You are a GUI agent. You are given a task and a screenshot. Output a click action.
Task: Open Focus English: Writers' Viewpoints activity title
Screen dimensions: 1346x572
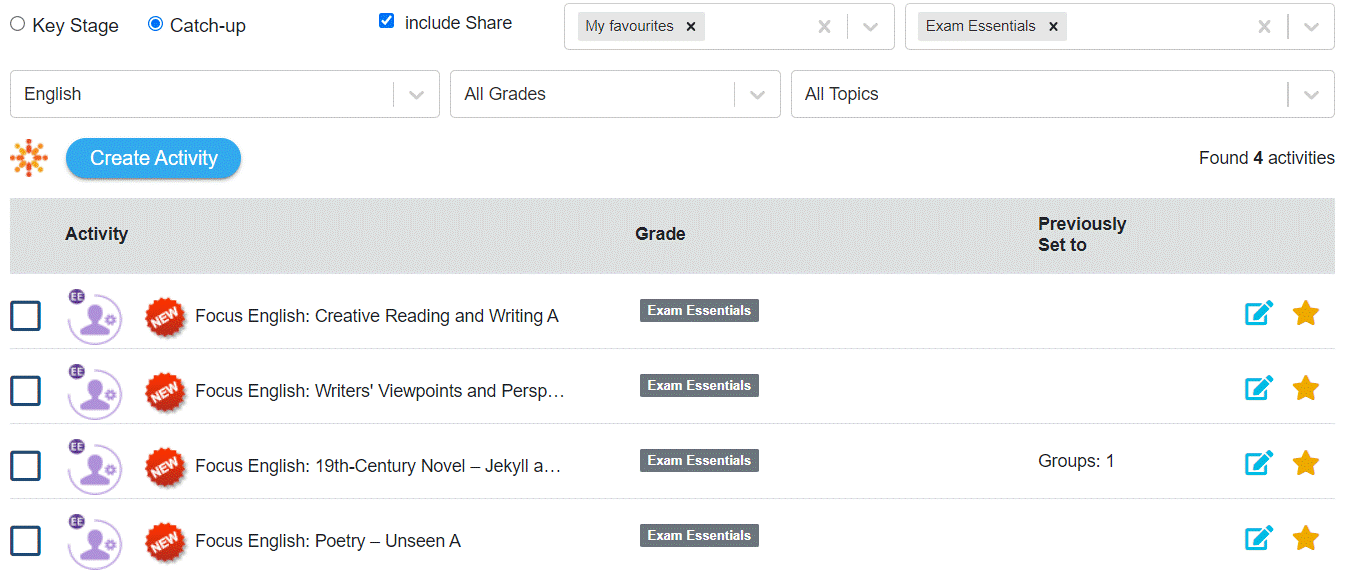tap(380, 391)
